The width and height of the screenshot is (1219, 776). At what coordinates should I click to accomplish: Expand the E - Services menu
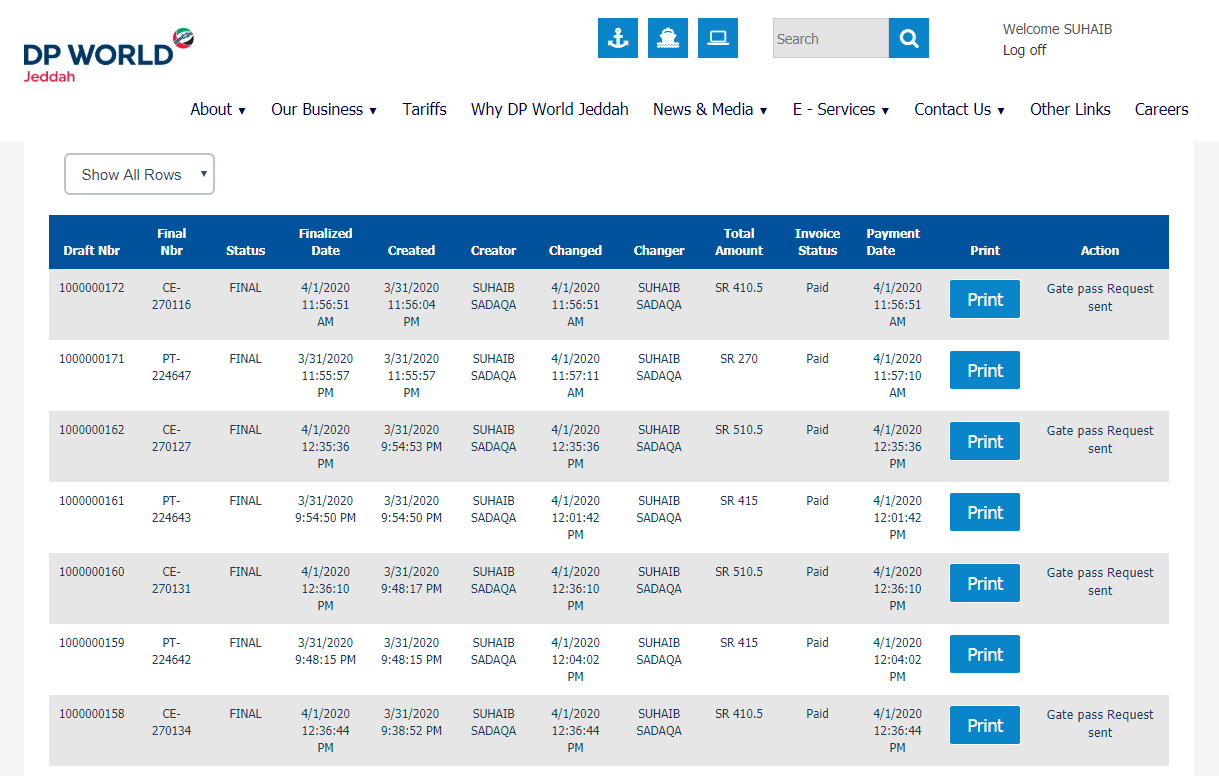click(840, 110)
